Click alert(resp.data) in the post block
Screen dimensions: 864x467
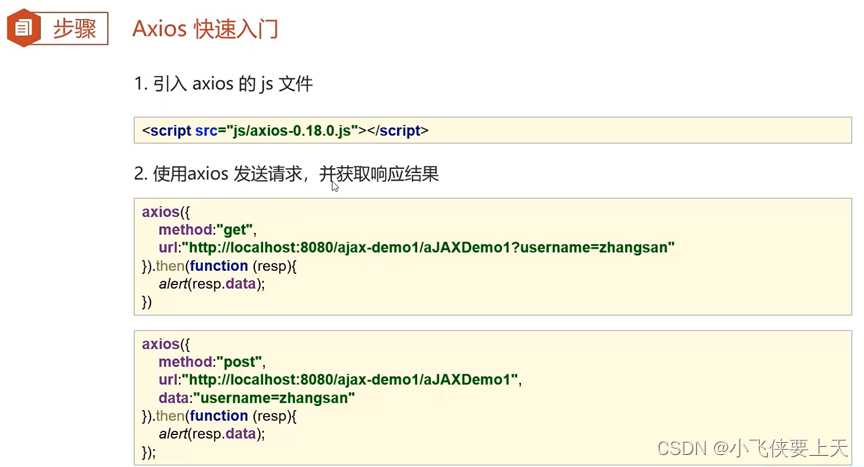(212, 434)
